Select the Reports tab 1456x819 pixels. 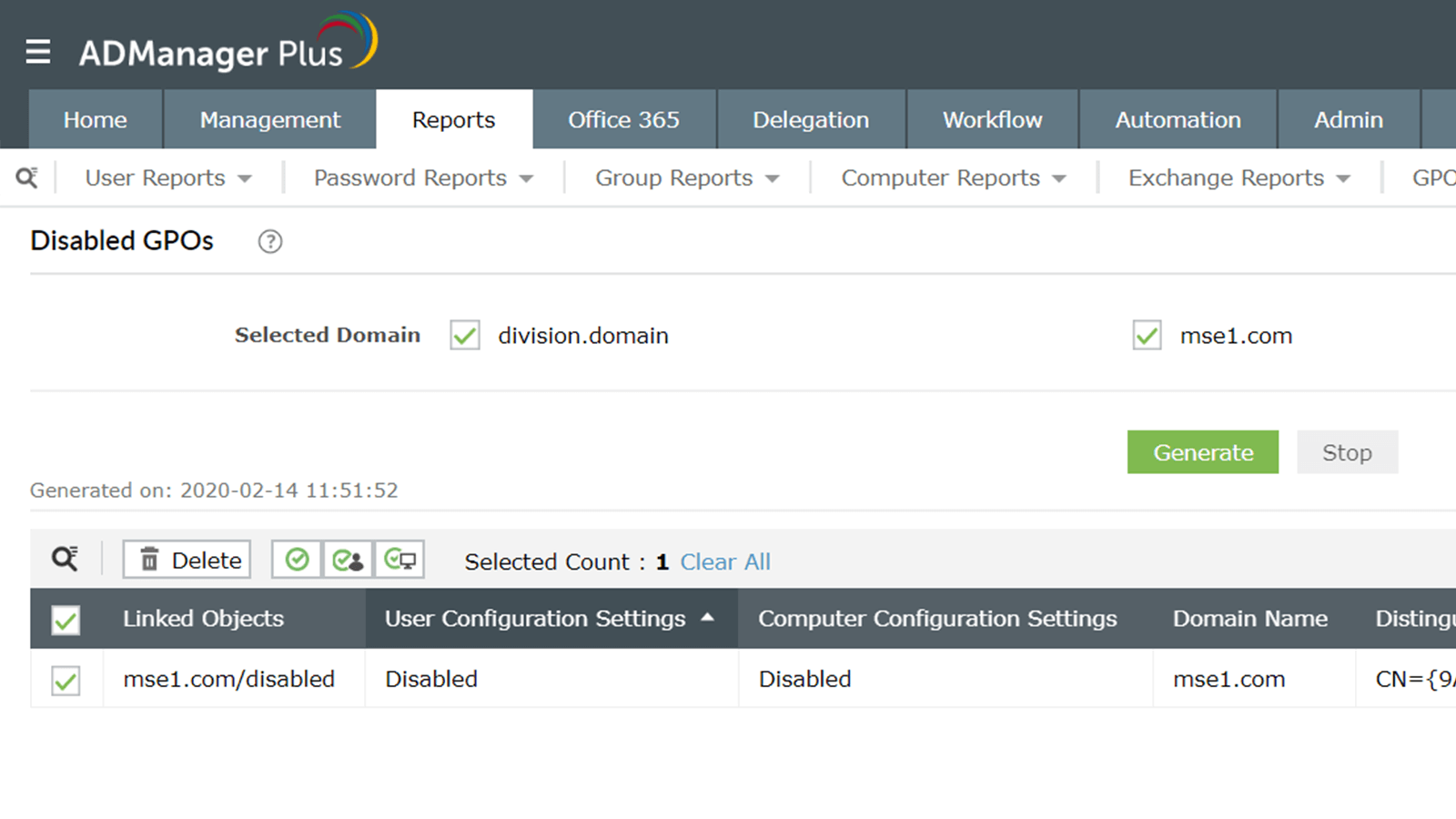click(454, 119)
